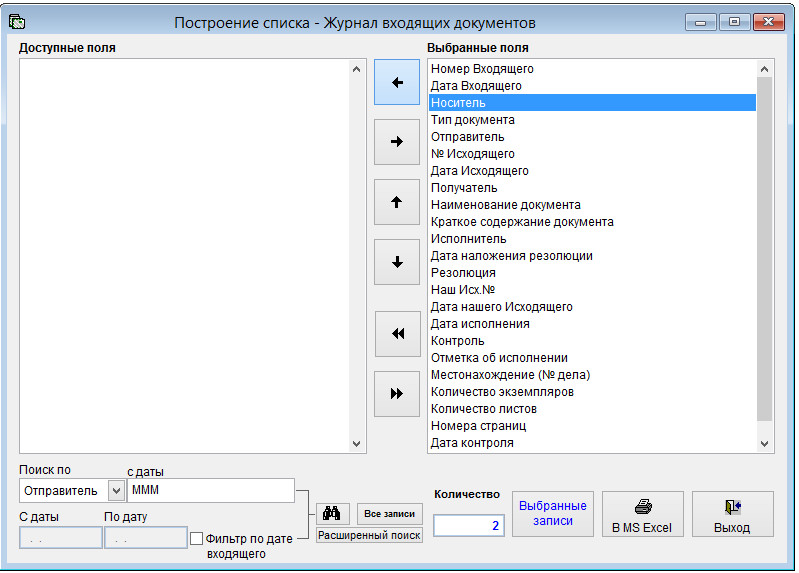Select Количество листов field

[592, 408]
